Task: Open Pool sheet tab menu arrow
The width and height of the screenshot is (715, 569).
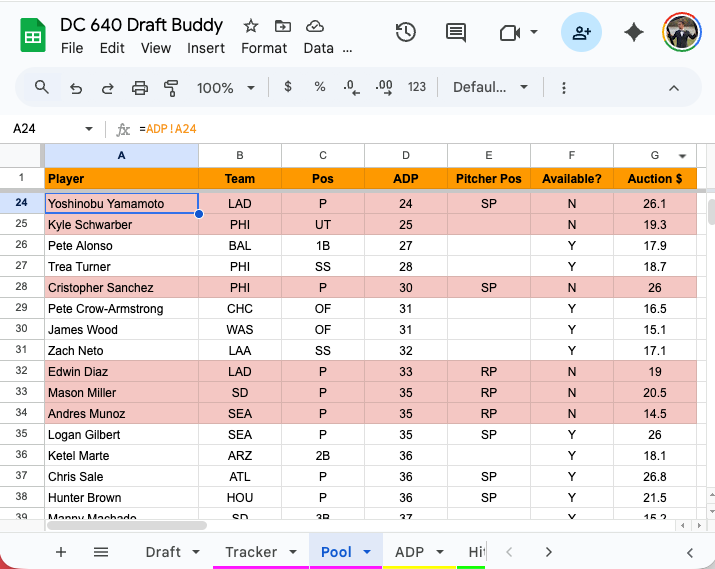Action: [367, 552]
